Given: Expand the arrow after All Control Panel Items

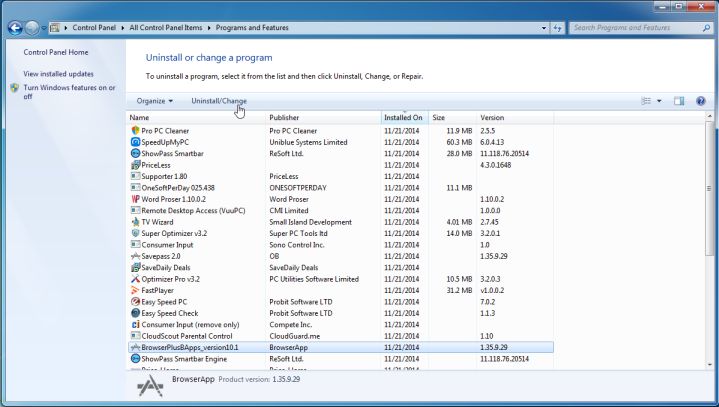Looking at the screenshot, I should [x=209, y=28].
